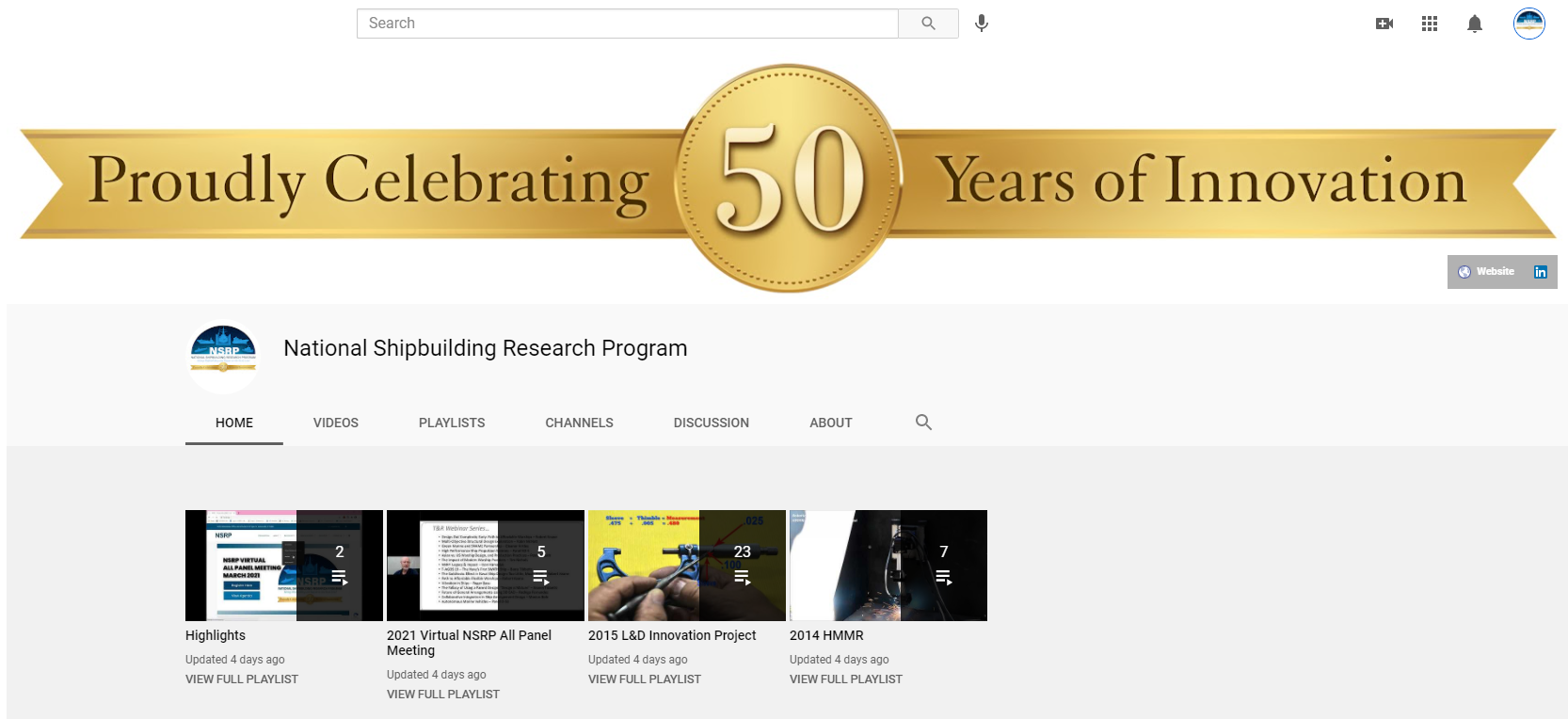Viewport: 1568px width, 719px height.
Task: Click the Website globe icon on banner
Action: point(1464,272)
